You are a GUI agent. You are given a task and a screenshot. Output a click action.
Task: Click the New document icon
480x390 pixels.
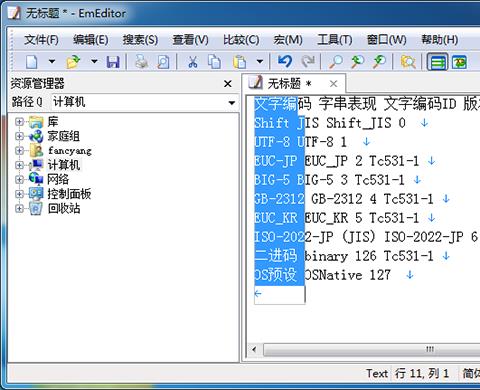[32, 62]
